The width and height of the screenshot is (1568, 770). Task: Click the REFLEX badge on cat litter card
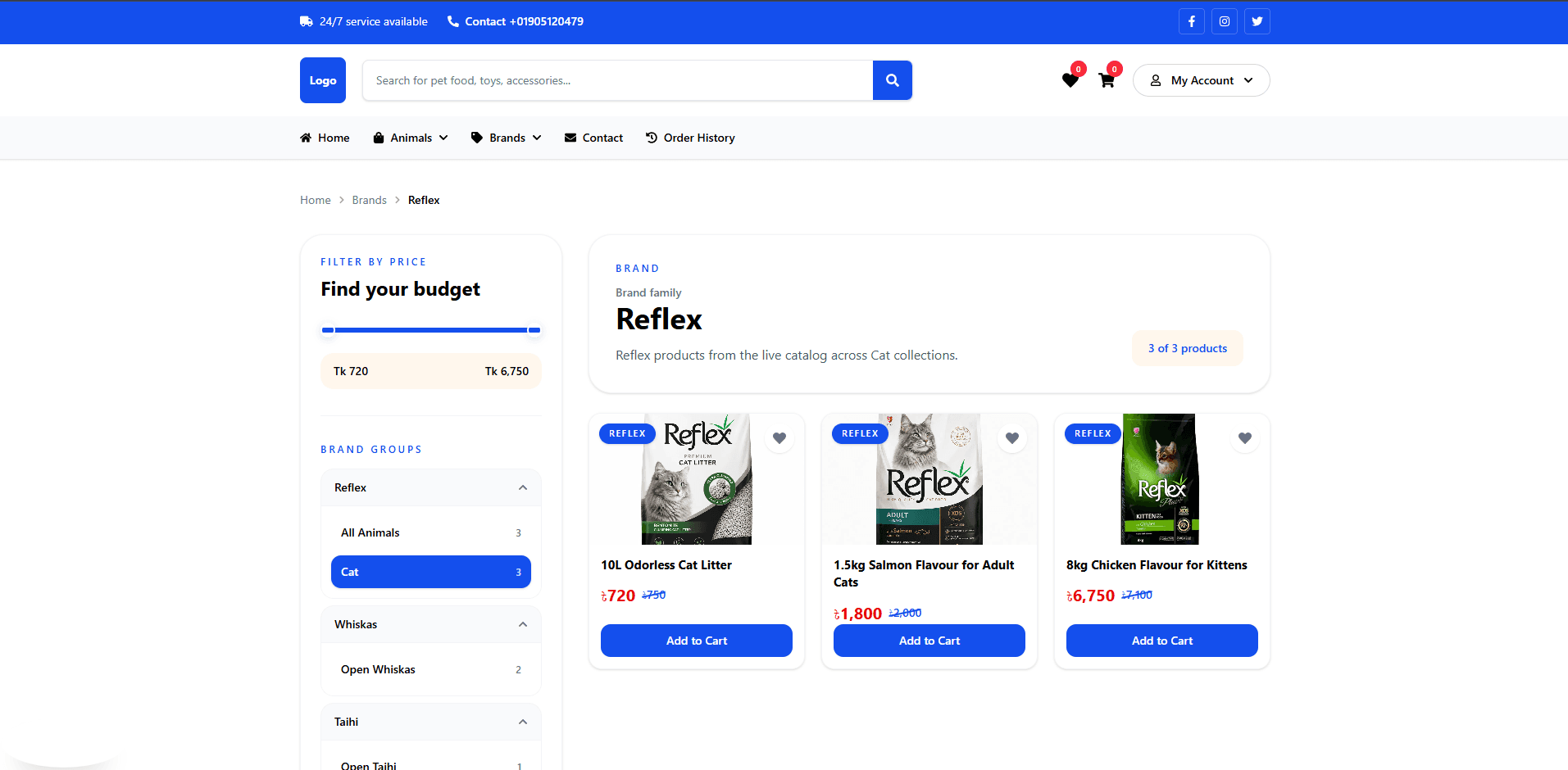click(627, 433)
